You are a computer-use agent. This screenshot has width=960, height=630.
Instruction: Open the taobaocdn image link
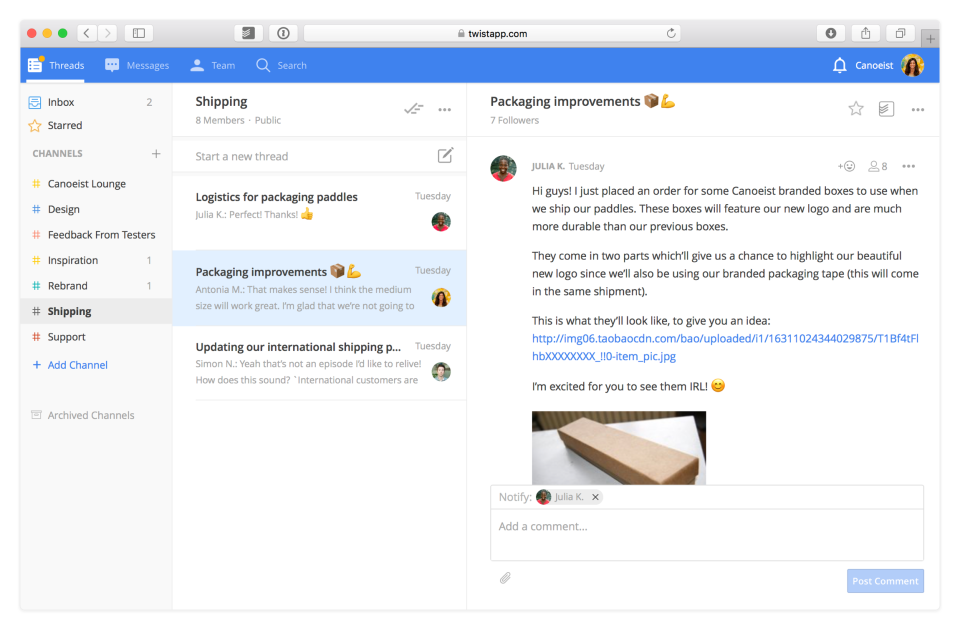[x=724, y=347]
